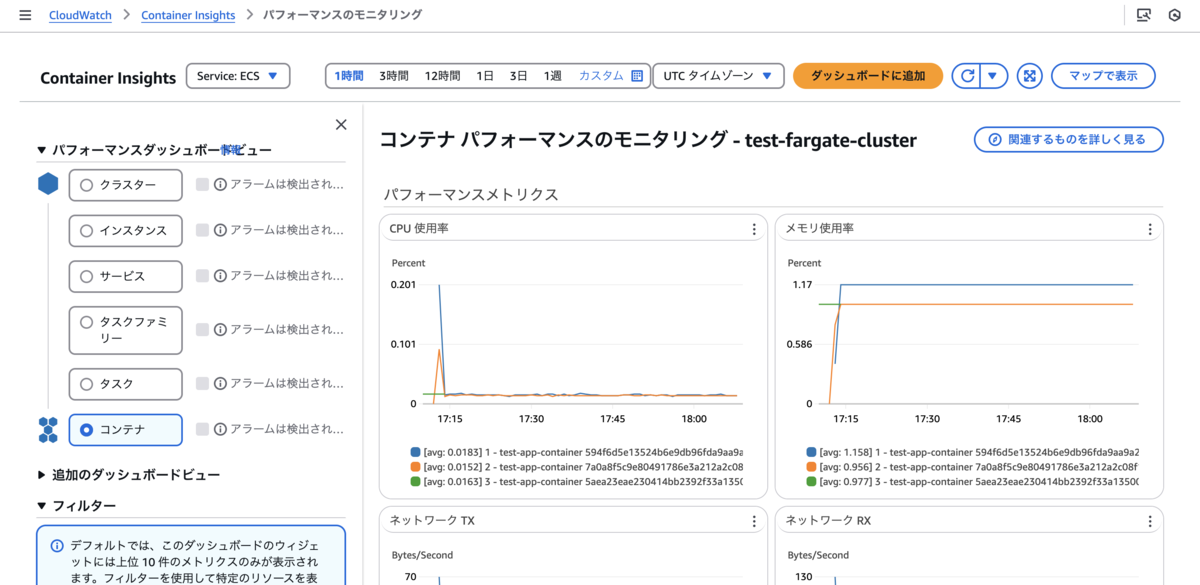Select the 12時間 time range
This screenshot has height=585, width=1200.
pyautogui.click(x=443, y=76)
